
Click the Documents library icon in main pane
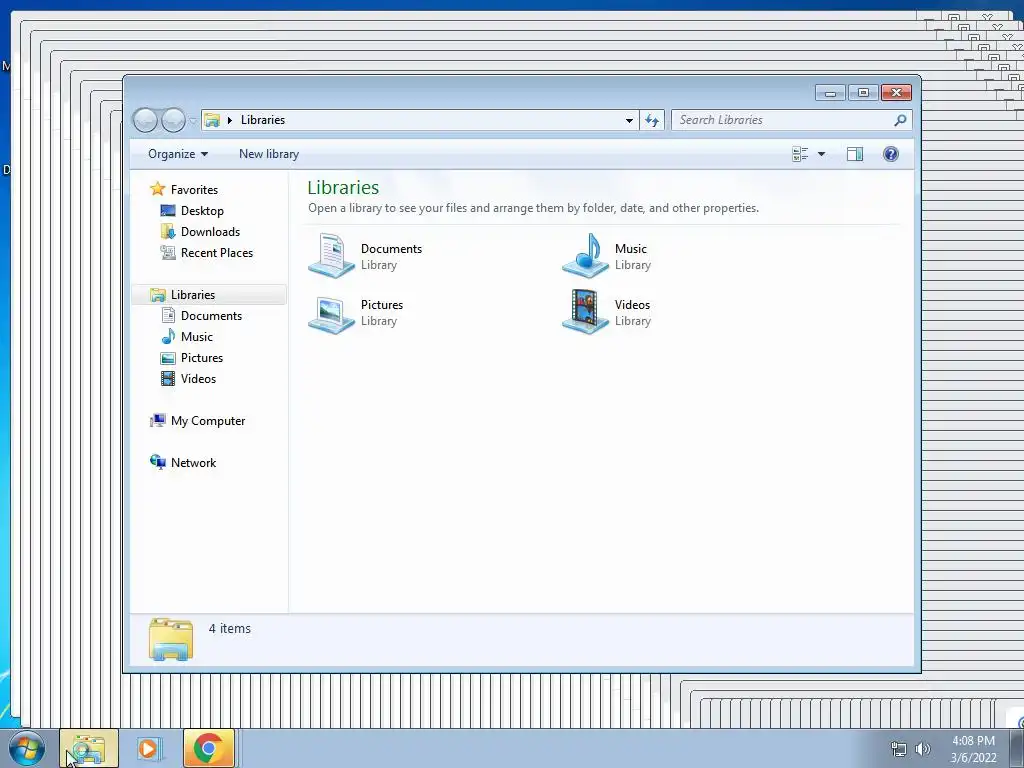332,256
